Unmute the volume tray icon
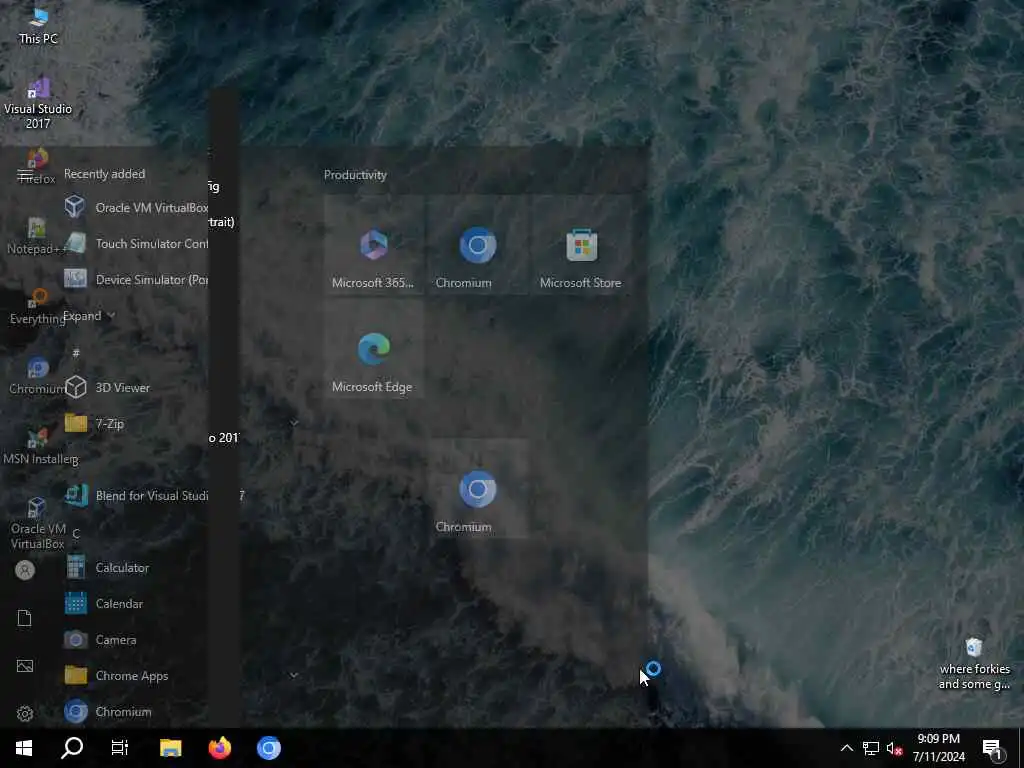Screen dimensions: 1024x768 tap(894, 748)
